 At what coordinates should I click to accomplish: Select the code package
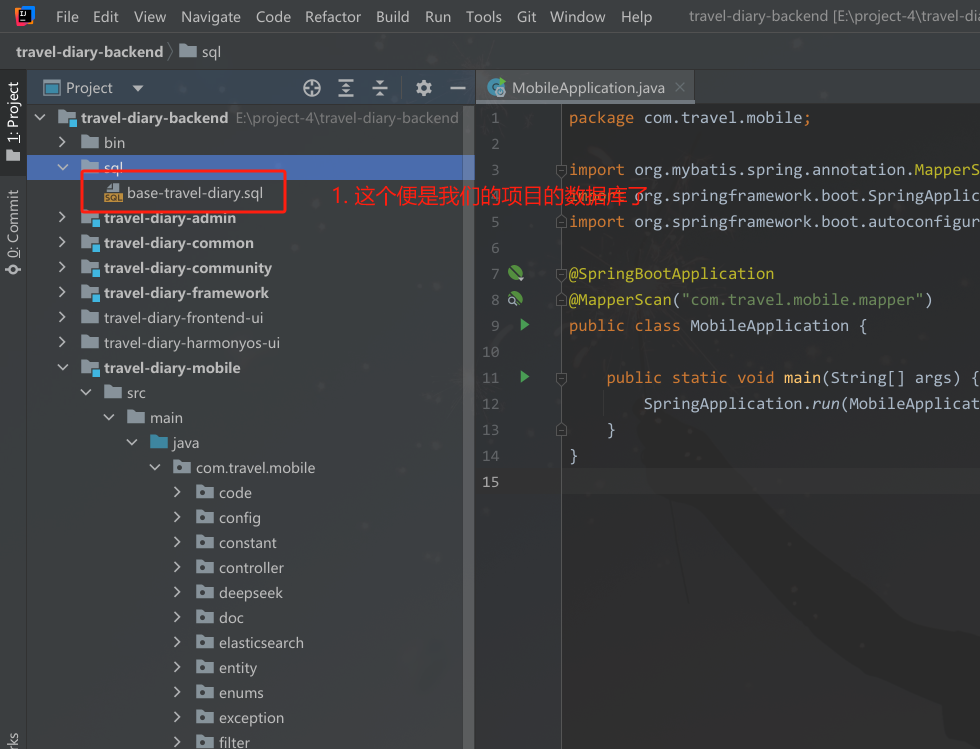235,493
